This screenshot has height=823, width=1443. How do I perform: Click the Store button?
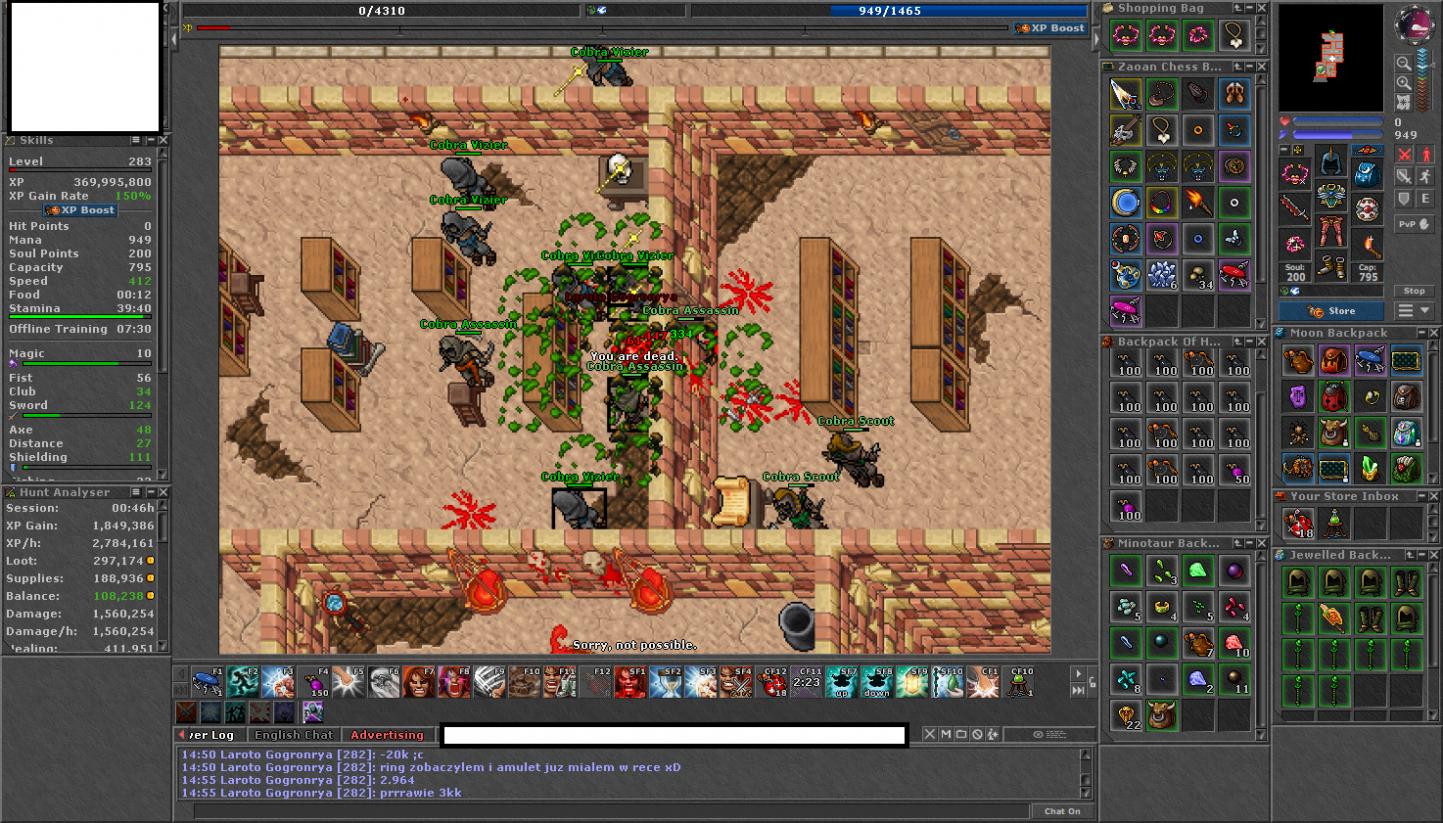coord(1331,311)
